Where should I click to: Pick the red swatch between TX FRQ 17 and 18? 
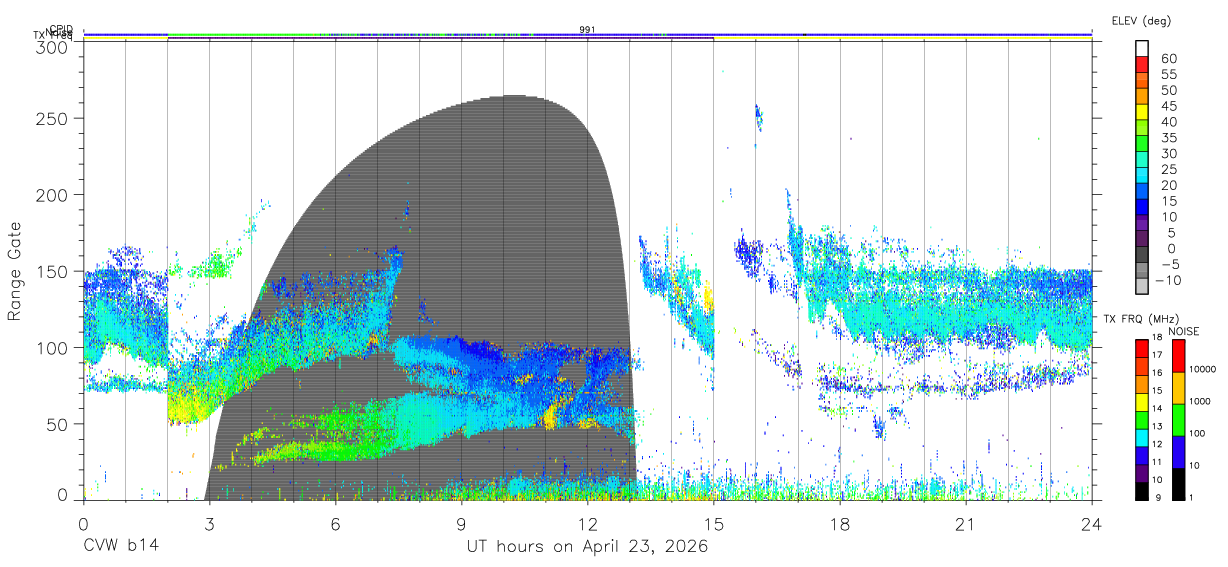[1141, 349]
